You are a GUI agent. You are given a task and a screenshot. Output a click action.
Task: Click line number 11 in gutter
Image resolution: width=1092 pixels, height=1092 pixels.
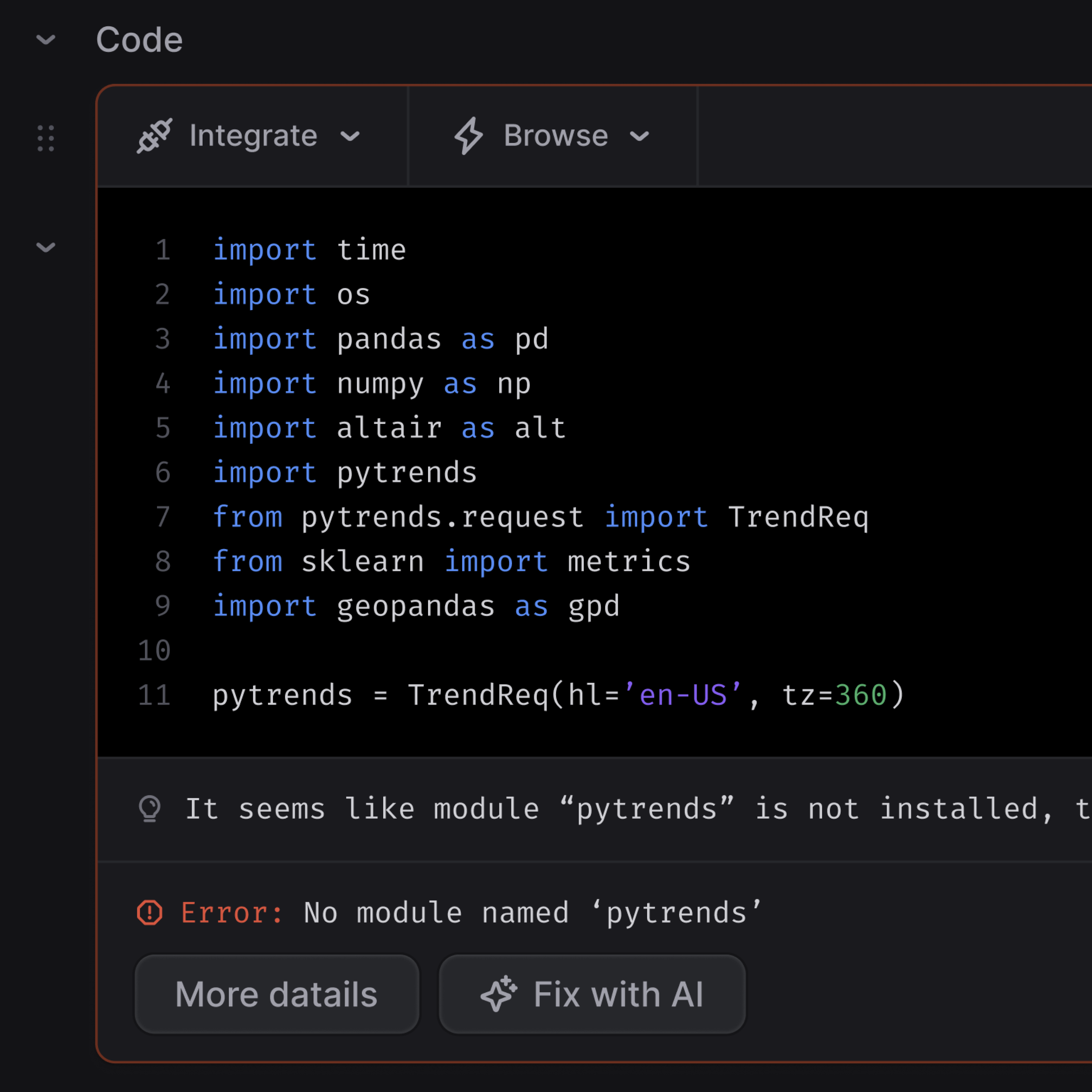point(154,695)
